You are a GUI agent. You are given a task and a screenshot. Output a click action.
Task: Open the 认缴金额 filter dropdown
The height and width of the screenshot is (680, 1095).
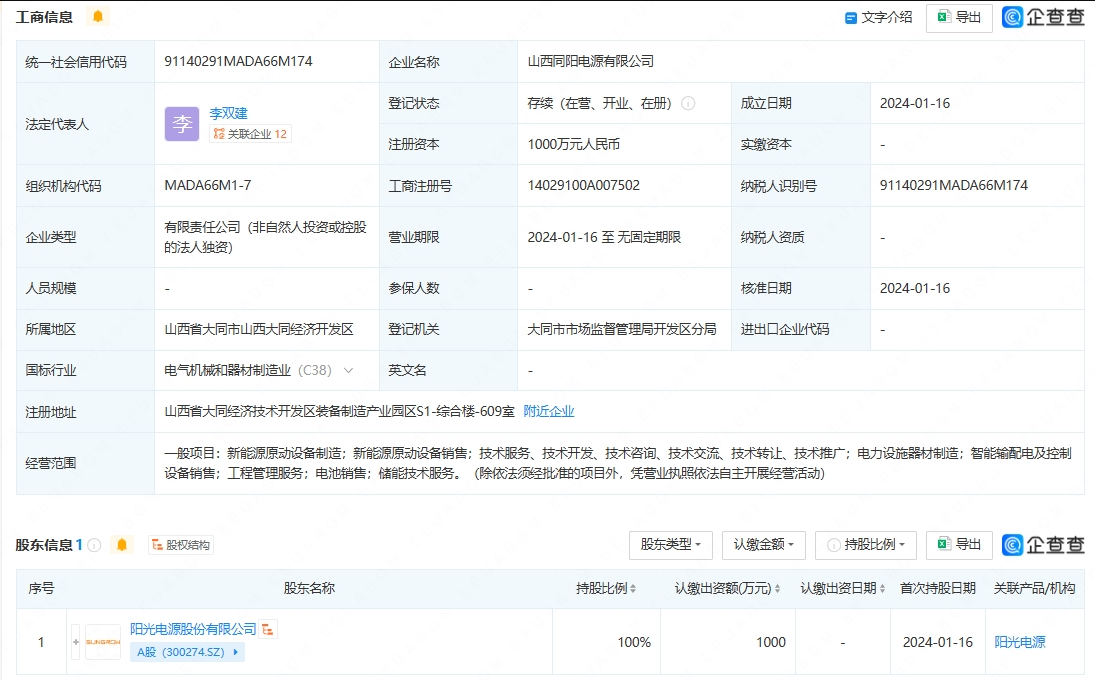tap(763, 545)
